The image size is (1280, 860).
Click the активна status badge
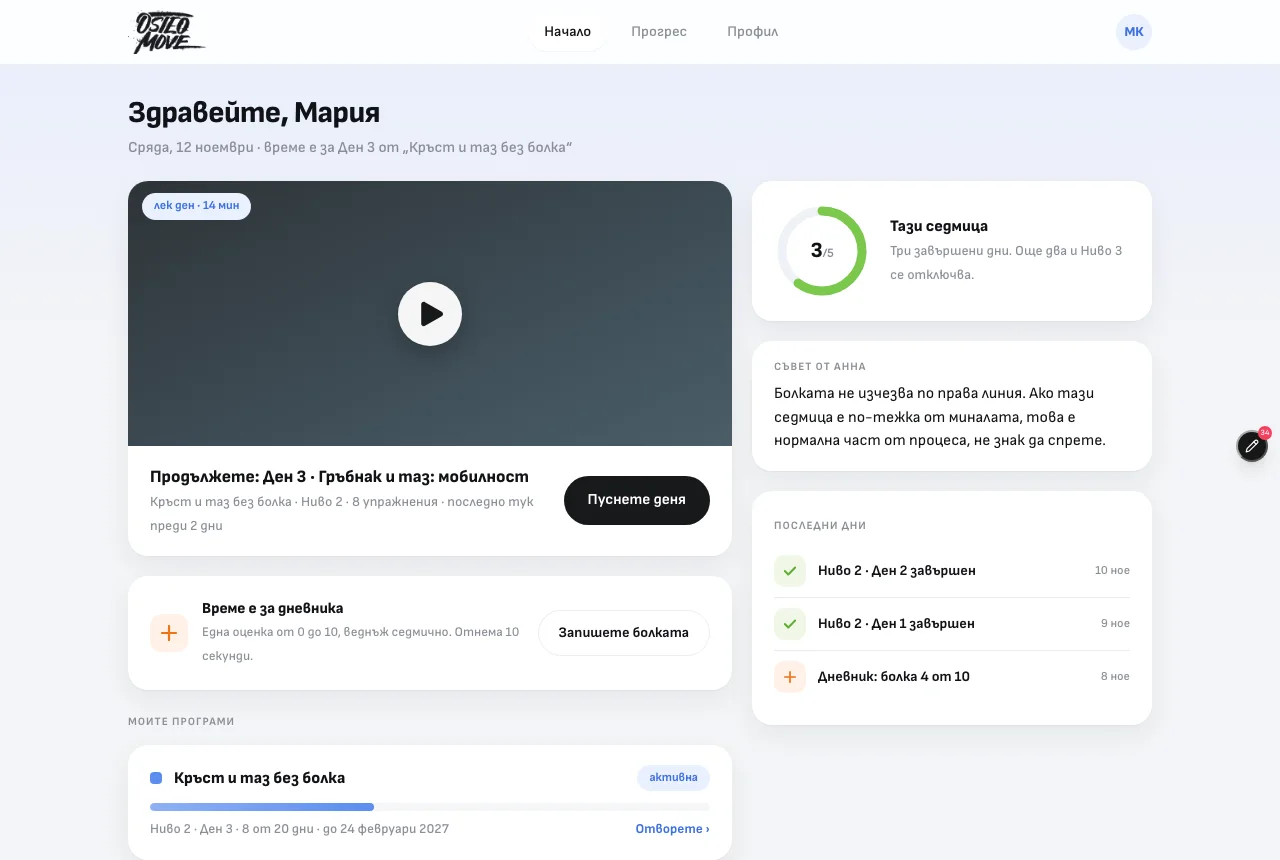673,778
